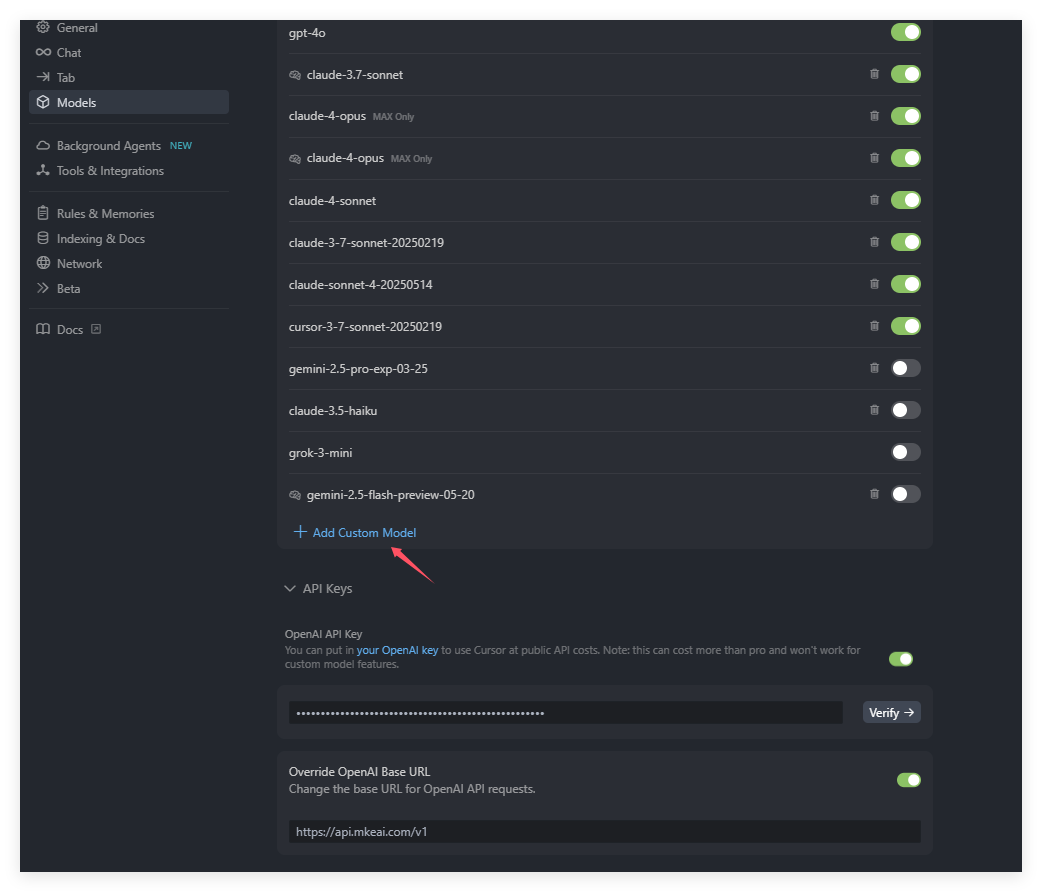Open Network settings

80,264
